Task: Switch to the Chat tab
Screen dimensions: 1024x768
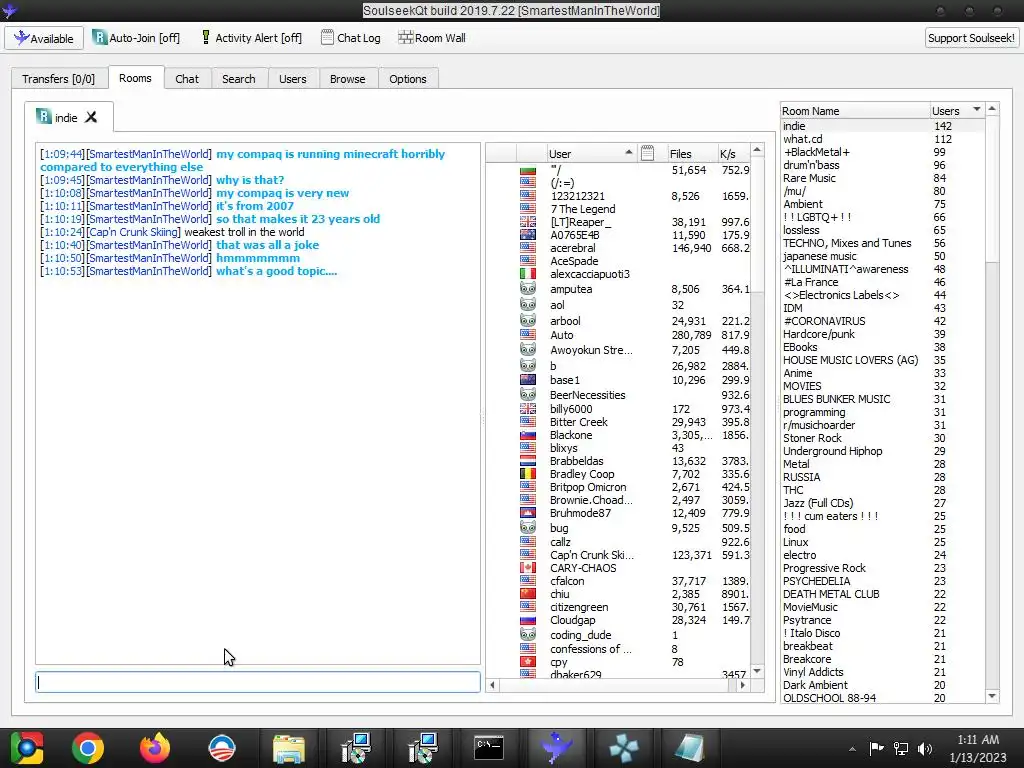Action: coord(187,78)
